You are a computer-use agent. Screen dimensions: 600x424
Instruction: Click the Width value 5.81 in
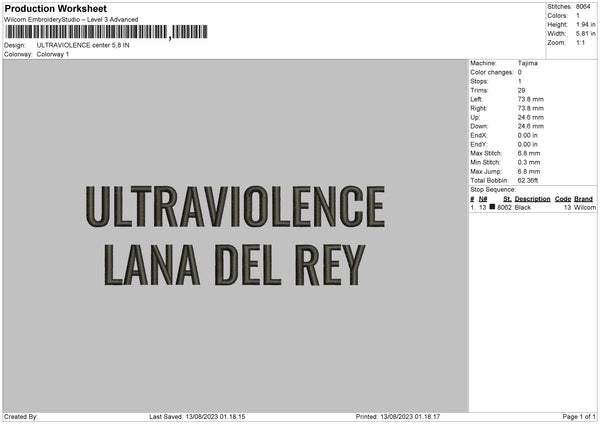(586, 34)
